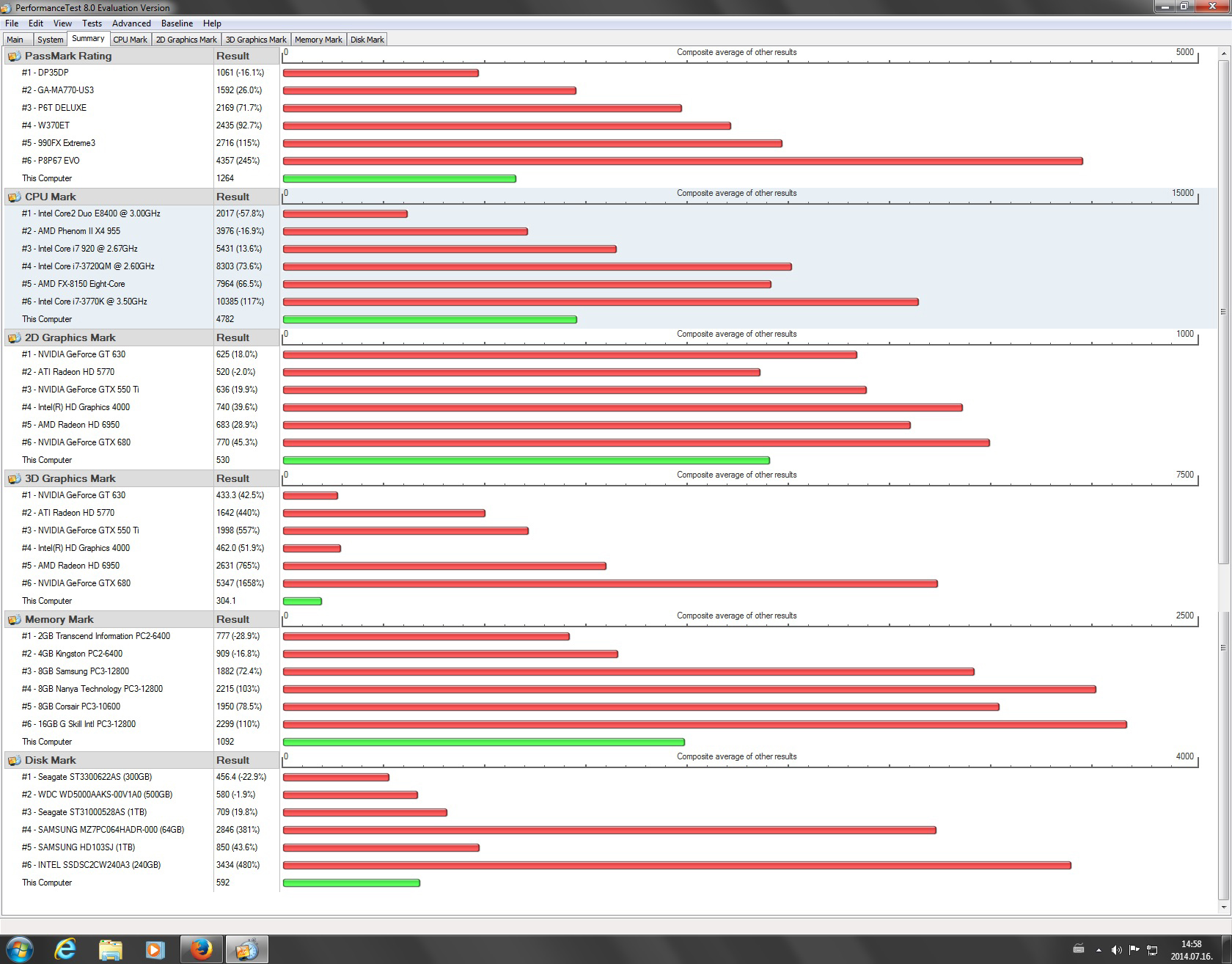Click the keyboard tray icon
Image resolution: width=1232 pixels, height=964 pixels.
[1079, 949]
